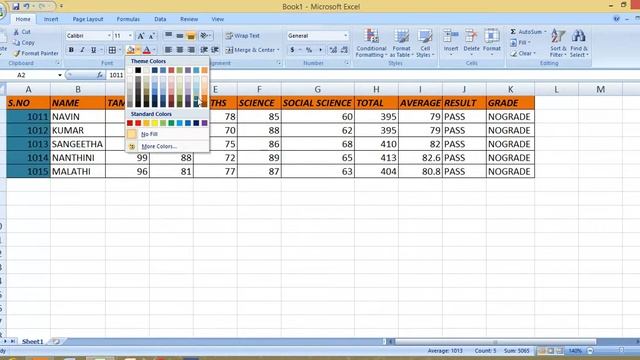The height and width of the screenshot is (360, 640).
Task: Switch to the Data tab
Action: click(x=160, y=19)
